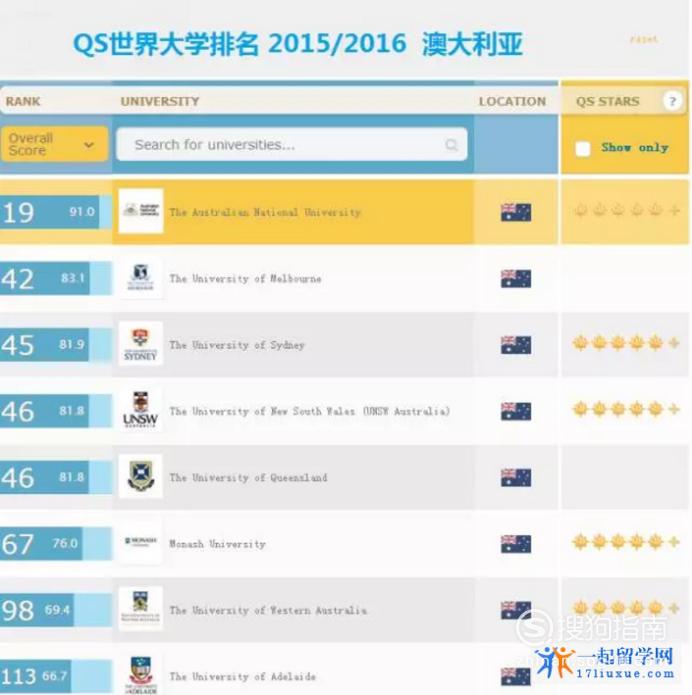Open The University of Western Australia link

coord(268,610)
